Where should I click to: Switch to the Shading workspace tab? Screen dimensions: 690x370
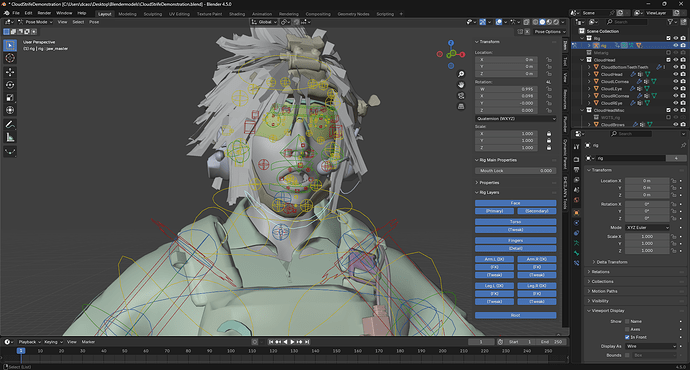[237, 14]
